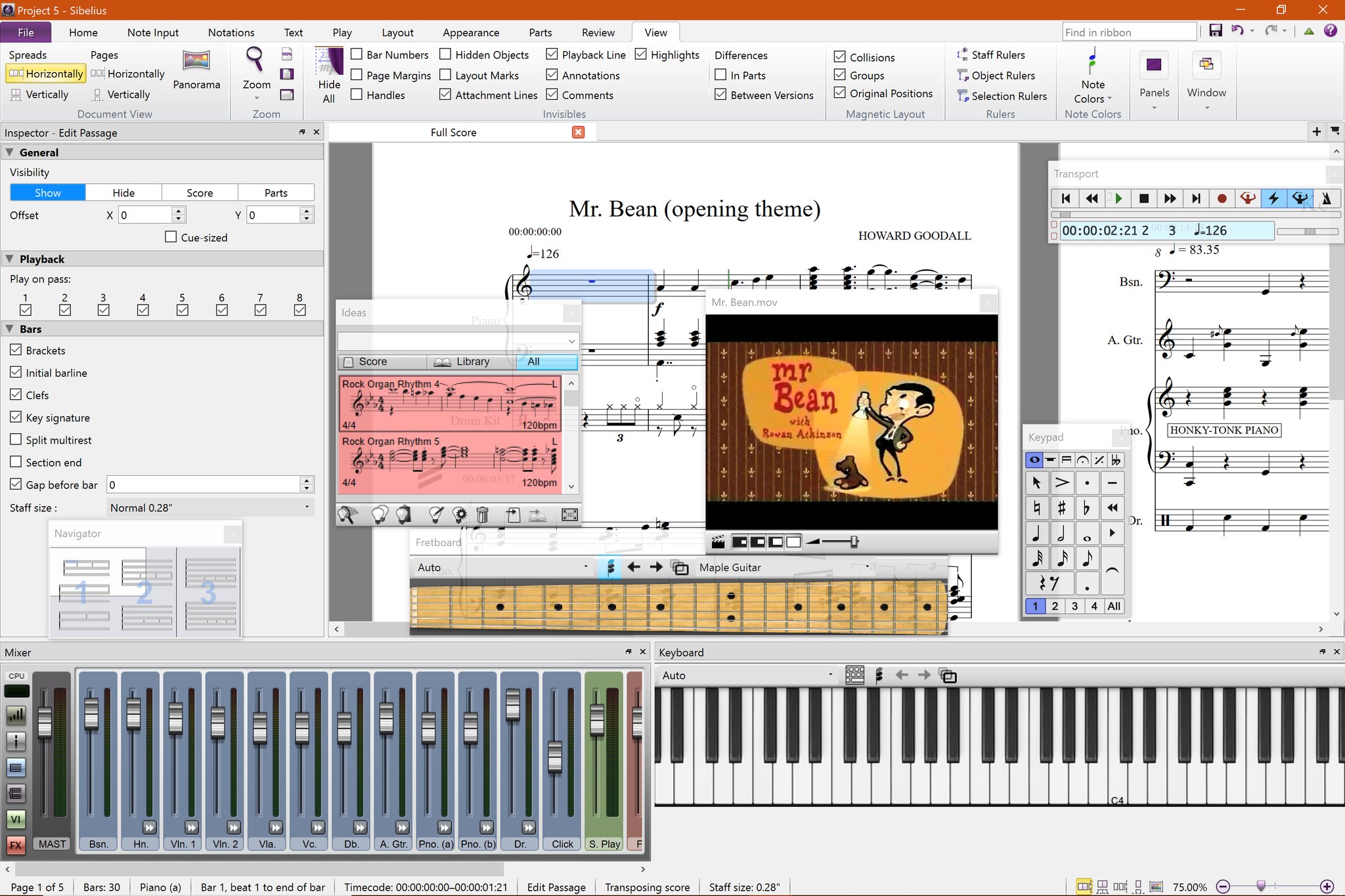
Task: Select the Library tab in Ideas panel
Action: (472, 362)
